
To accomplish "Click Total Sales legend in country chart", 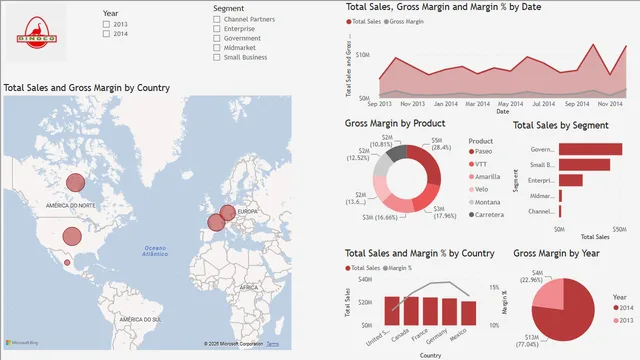I will [362, 268].
